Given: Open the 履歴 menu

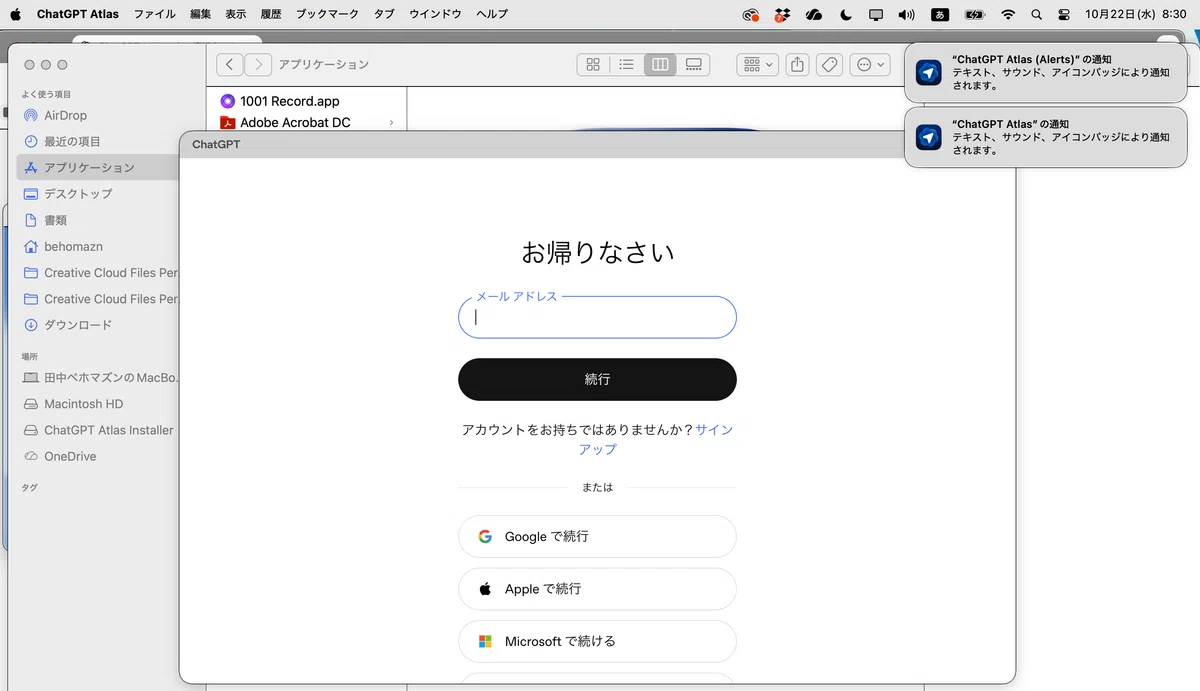Looking at the screenshot, I should click(270, 14).
